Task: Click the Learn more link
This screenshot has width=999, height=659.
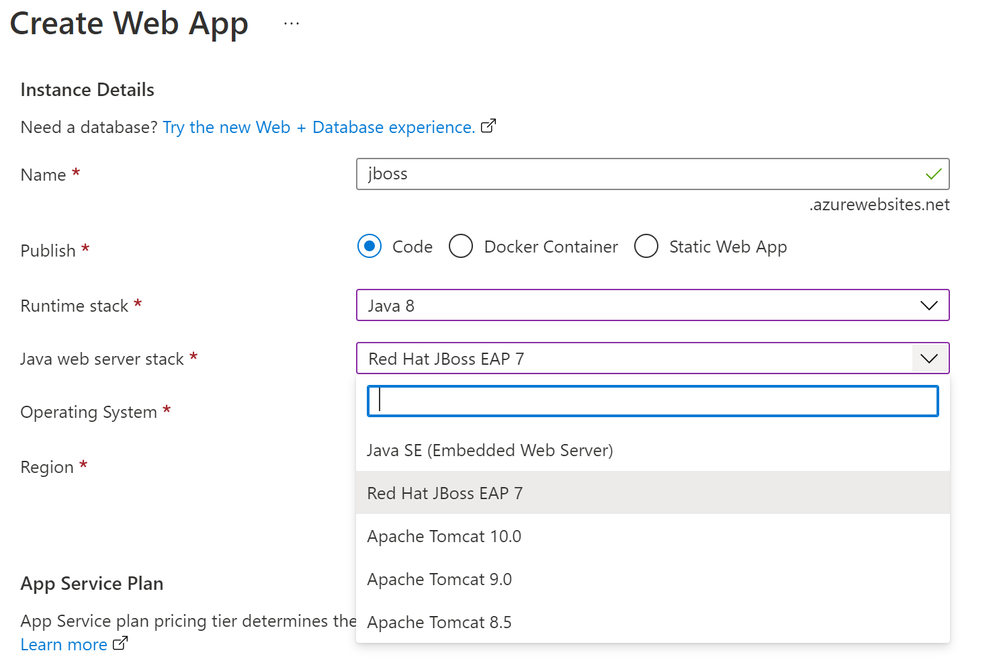Action: (x=63, y=644)
